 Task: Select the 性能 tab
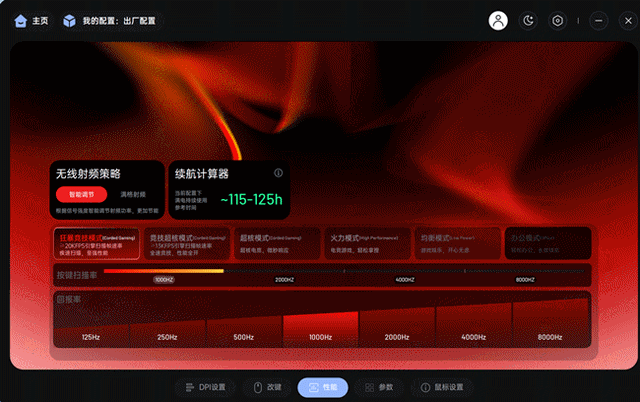pyautogui.click(x=324, y=387)
